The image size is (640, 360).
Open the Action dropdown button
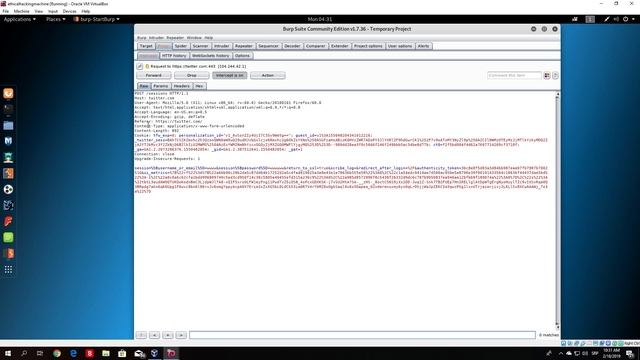[268, 76]
